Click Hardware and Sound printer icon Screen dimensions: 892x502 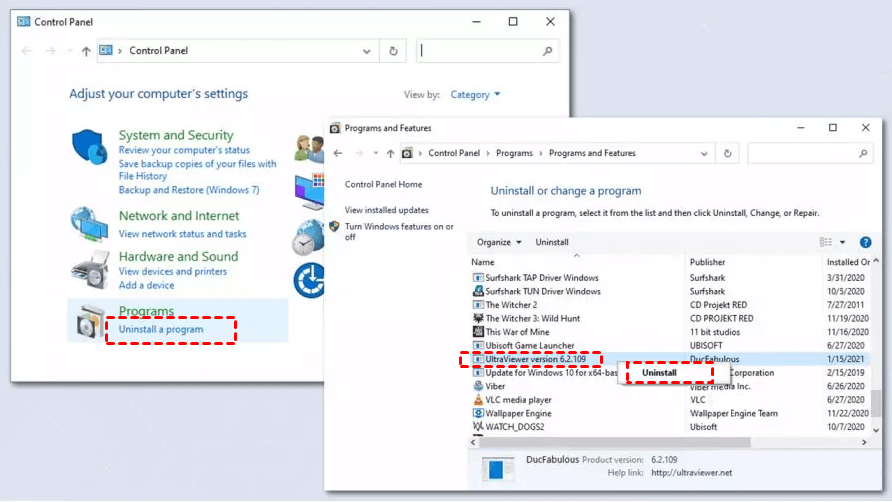tap(90, 269)
